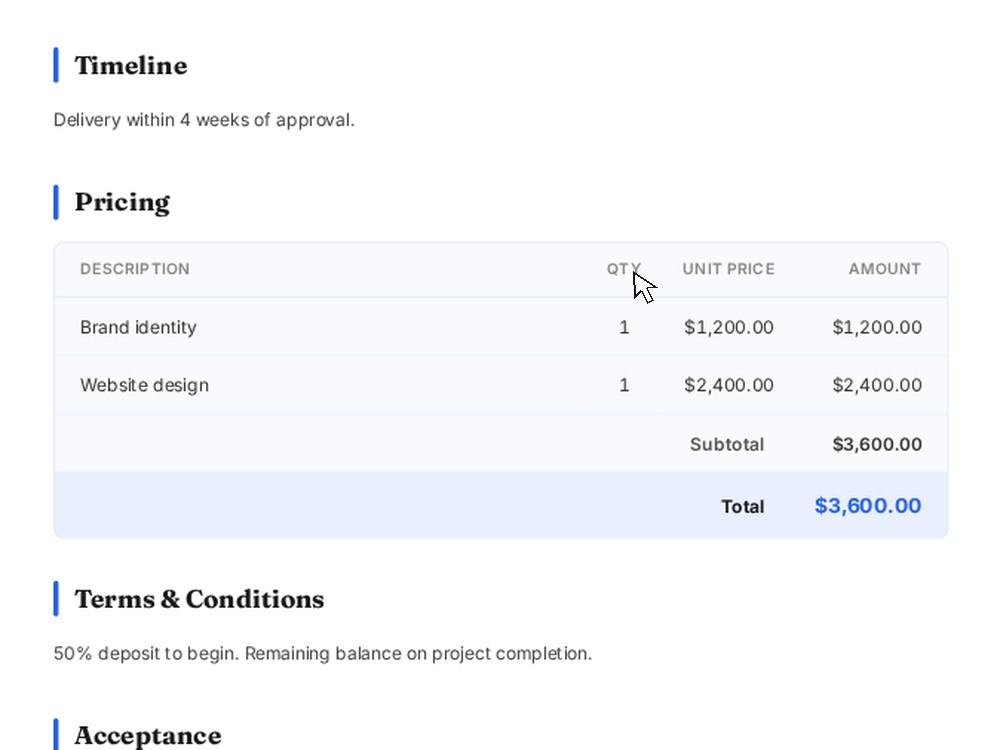Click the UNIT PRICE column header
The height and width of the screenshot is (750, 1000).
pos(728,269)
